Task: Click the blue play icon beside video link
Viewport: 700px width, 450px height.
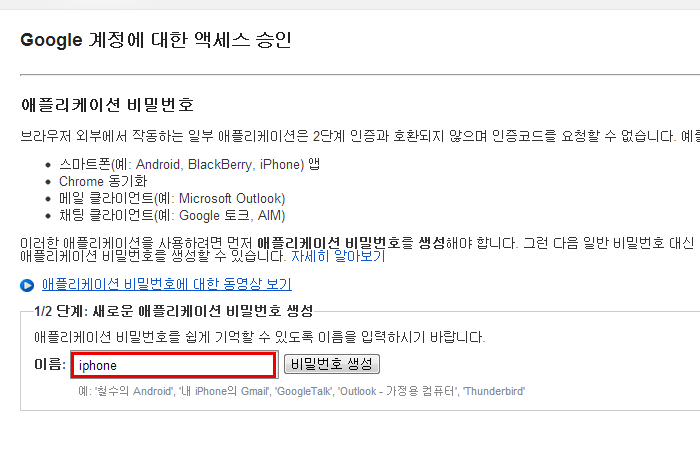Action: 27,285
